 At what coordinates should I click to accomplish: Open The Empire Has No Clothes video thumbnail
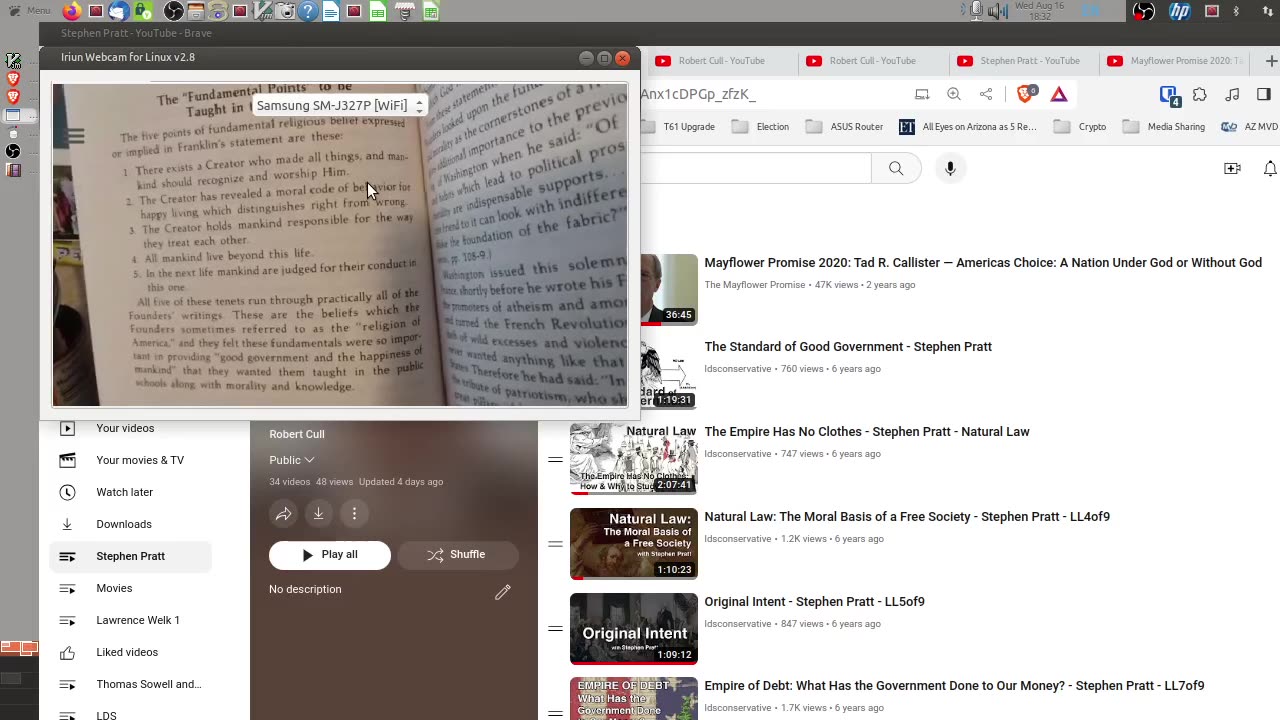(634, 459)
